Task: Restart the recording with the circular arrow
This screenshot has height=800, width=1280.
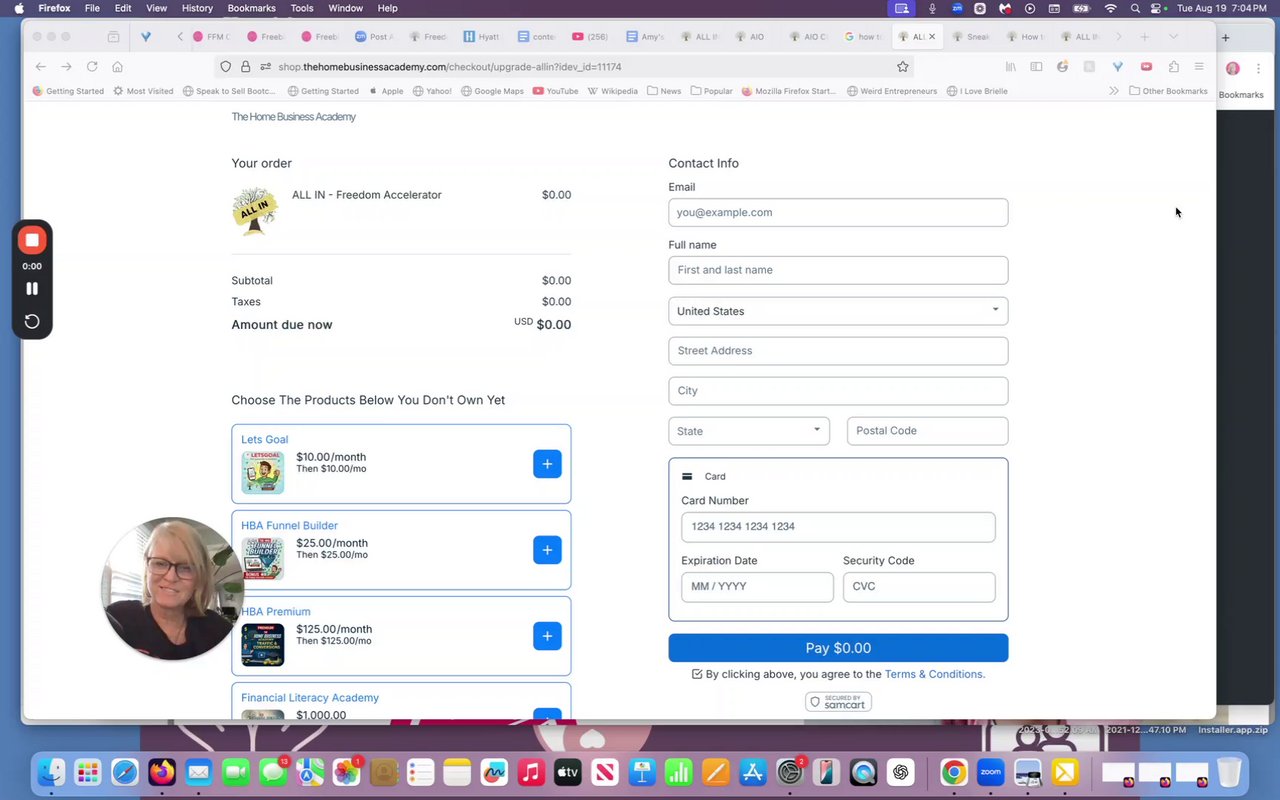Action: click(x=32, y=321)
